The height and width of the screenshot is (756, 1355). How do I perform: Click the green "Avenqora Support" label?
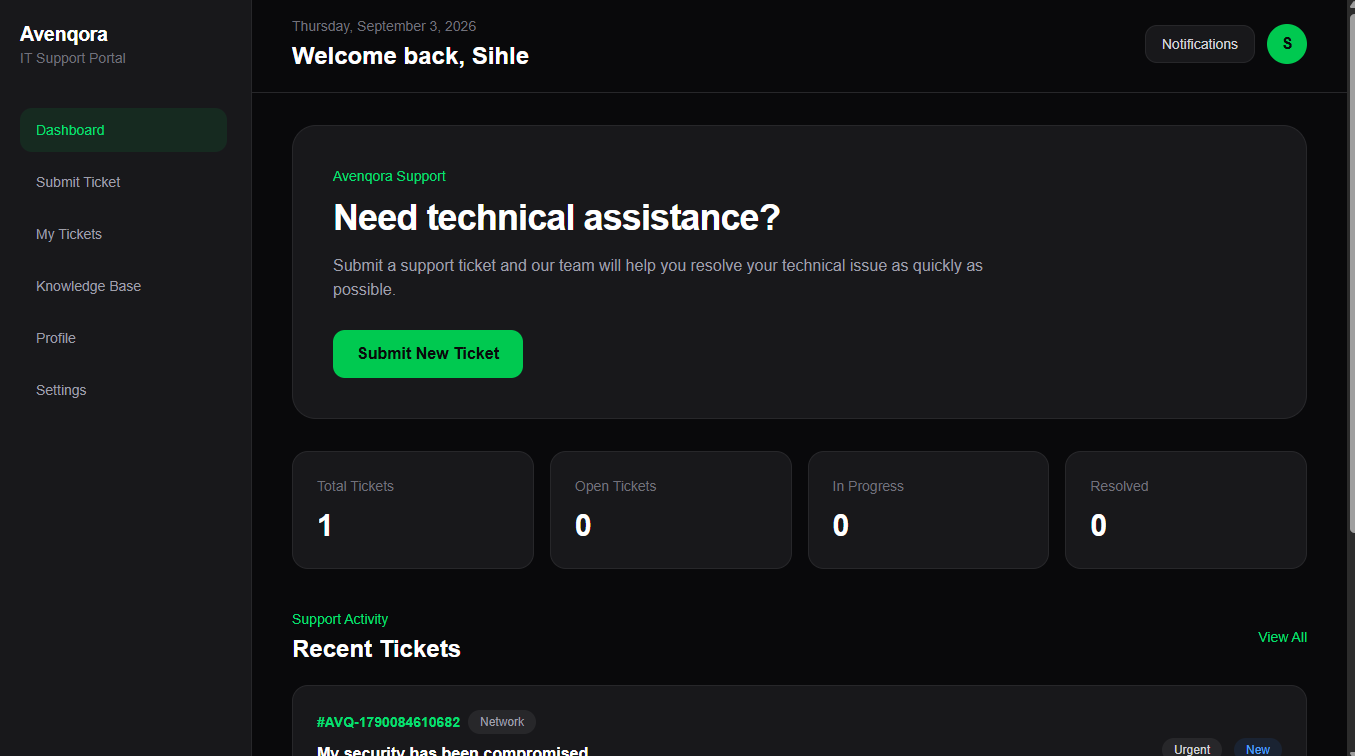tap(389, 176)
